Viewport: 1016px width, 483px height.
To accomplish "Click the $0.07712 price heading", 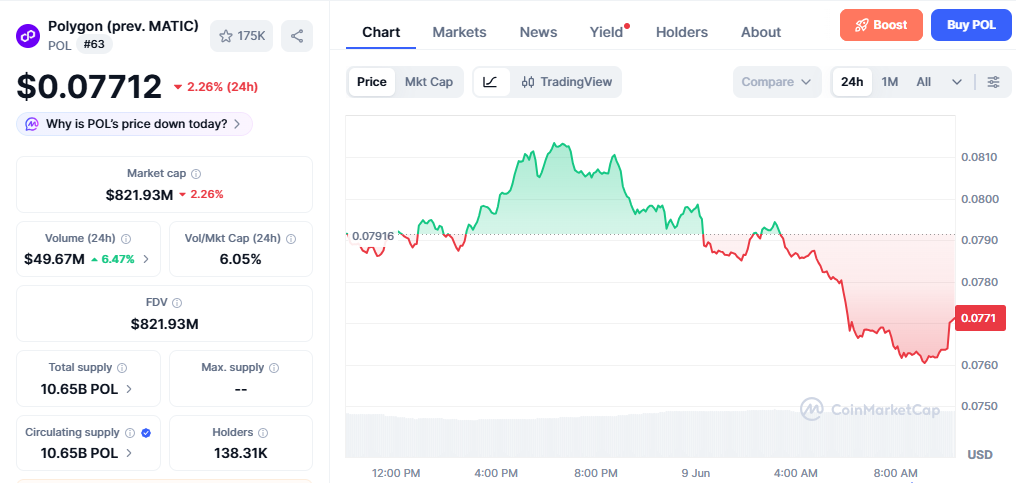I will (89, 86).
